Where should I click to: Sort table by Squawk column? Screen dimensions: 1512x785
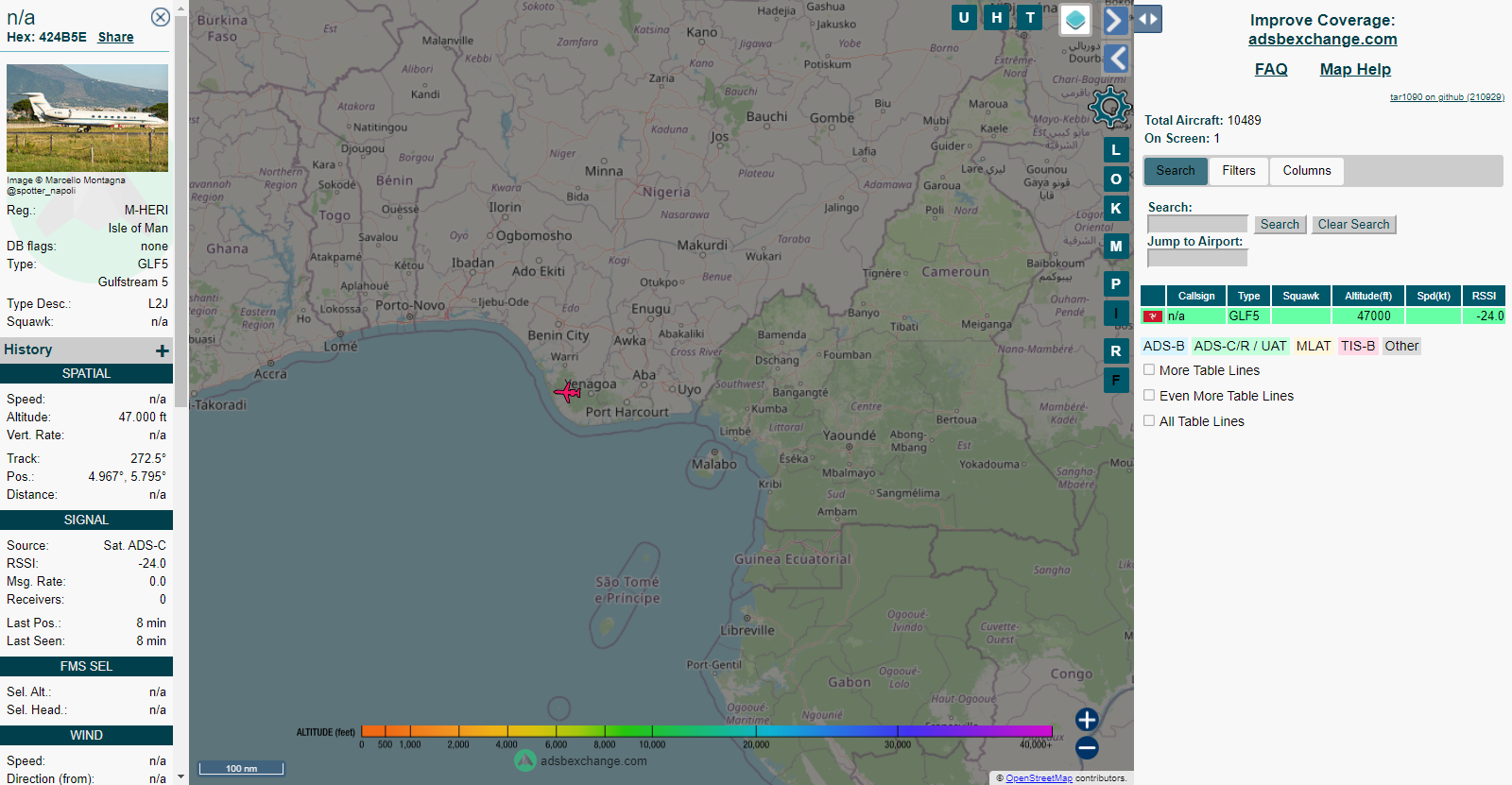1301,296
